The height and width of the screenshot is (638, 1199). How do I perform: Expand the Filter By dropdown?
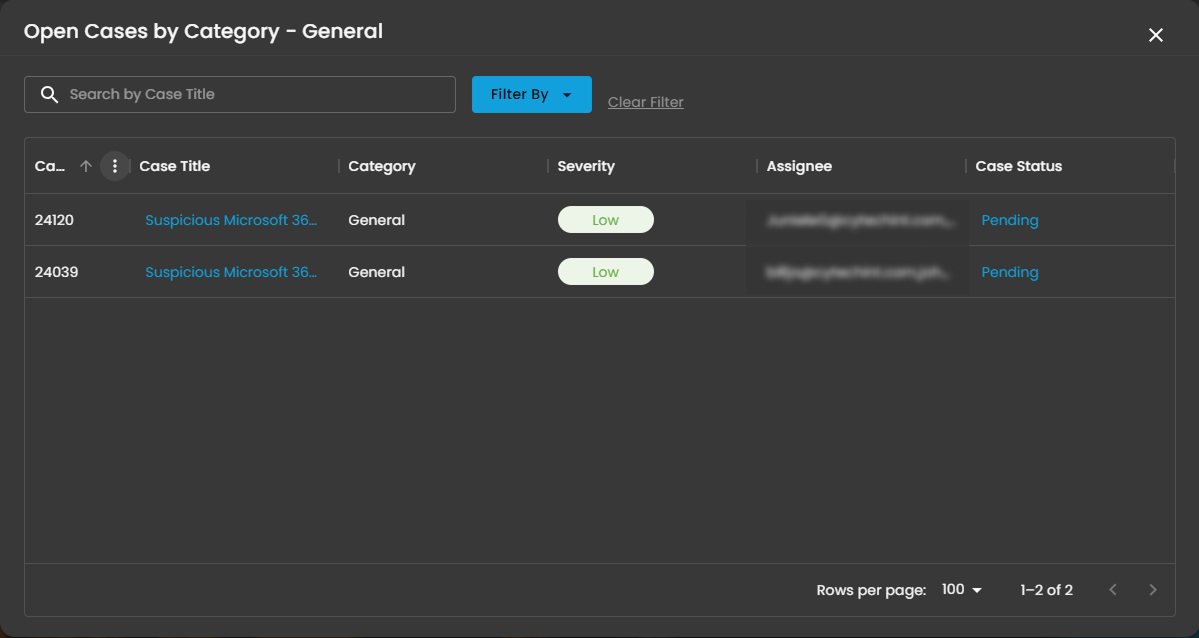coord(531,94)
